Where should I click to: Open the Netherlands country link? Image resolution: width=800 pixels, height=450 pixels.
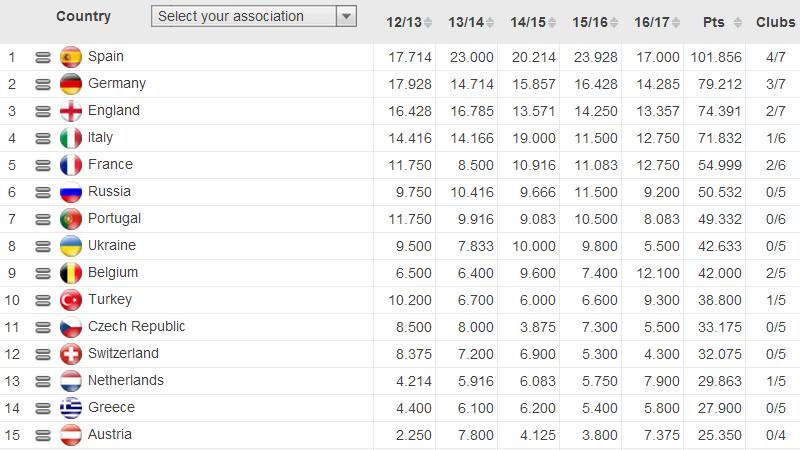pyautogui.click(x=125, y=380)
